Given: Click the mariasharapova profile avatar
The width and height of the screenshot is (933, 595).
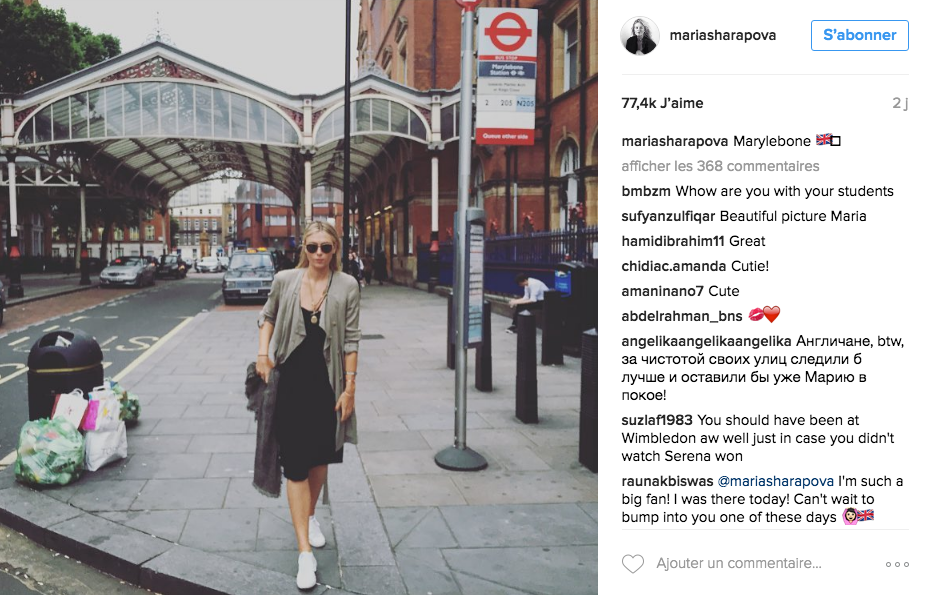Looking at the screenshot, I should tap(640, 36).
